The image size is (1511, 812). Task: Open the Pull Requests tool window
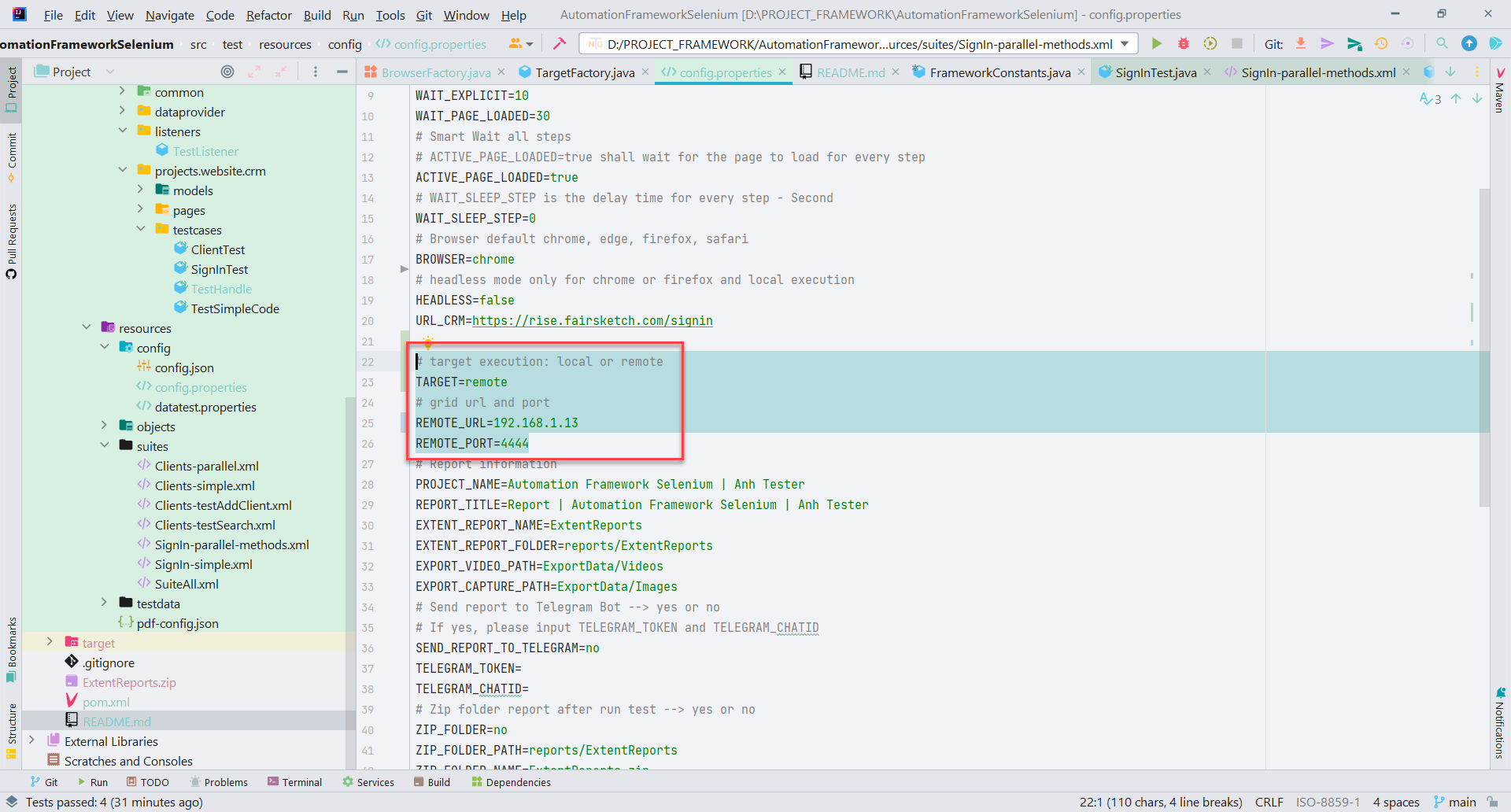(11, 241)
